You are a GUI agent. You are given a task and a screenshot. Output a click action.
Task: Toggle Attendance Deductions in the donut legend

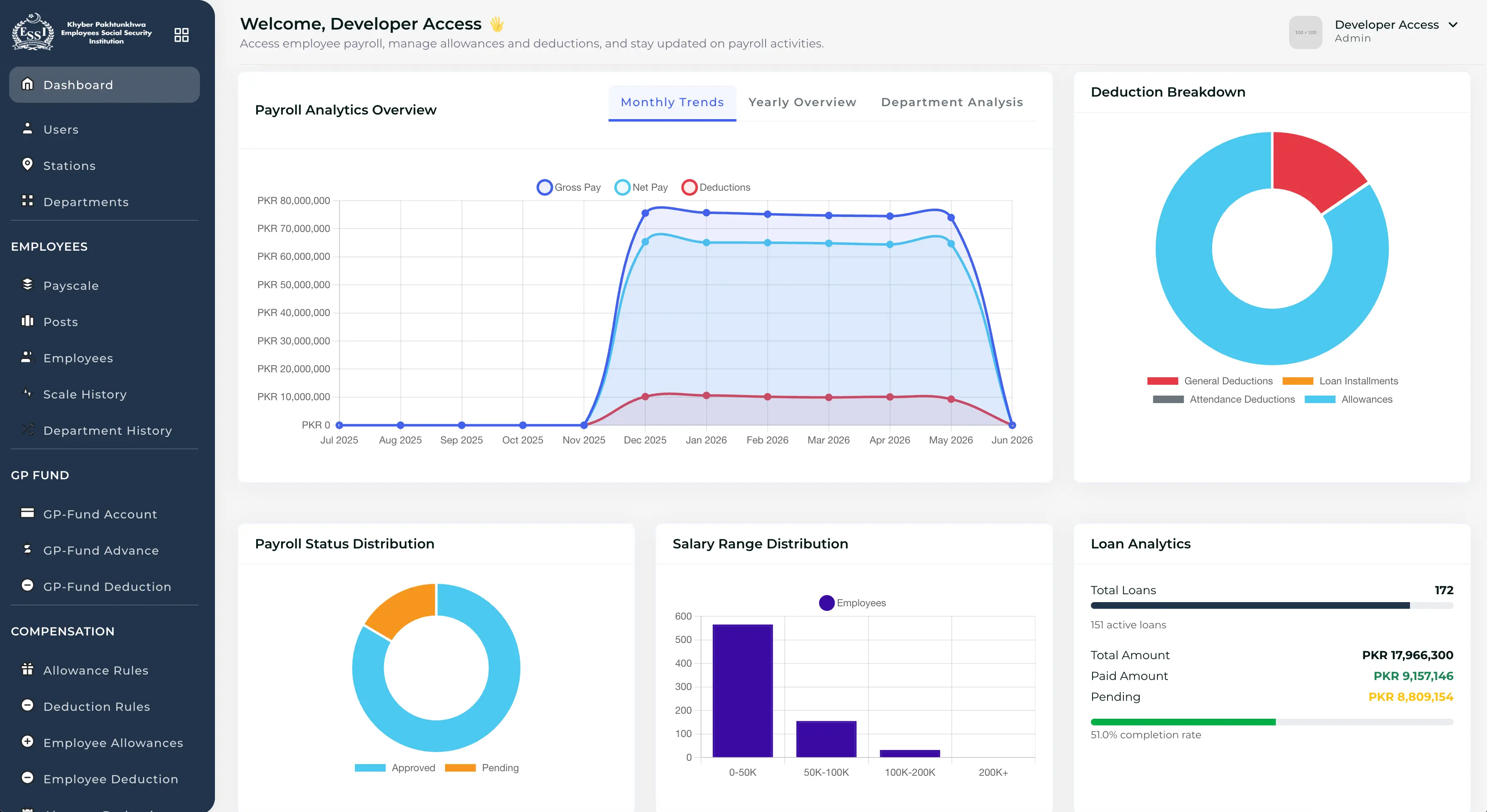1224,399
